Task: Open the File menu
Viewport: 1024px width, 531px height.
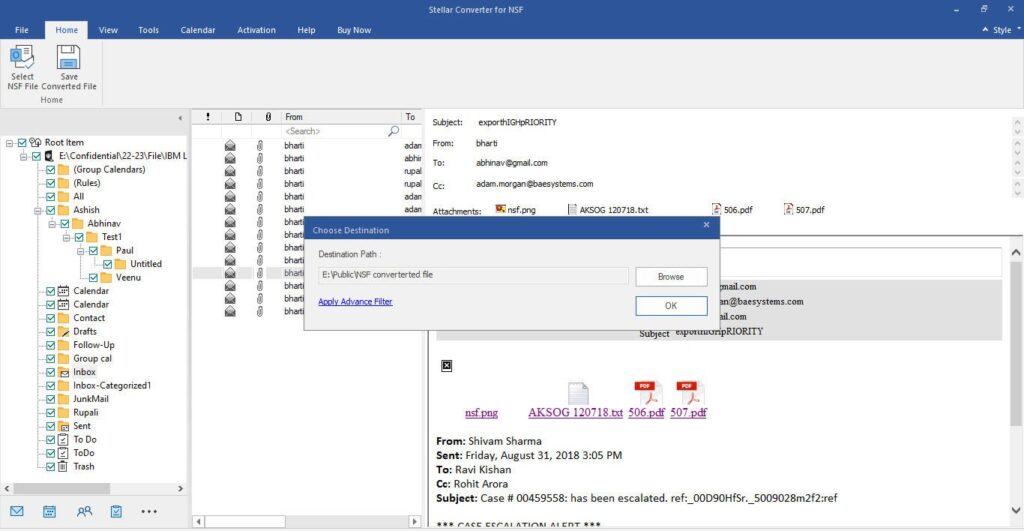Action: pyautogui.click(x=22, y=30)
